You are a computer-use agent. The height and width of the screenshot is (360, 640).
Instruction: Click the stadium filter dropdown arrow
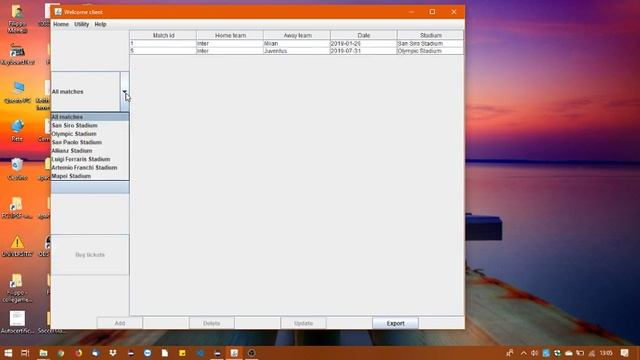click(x=124, y=91)
